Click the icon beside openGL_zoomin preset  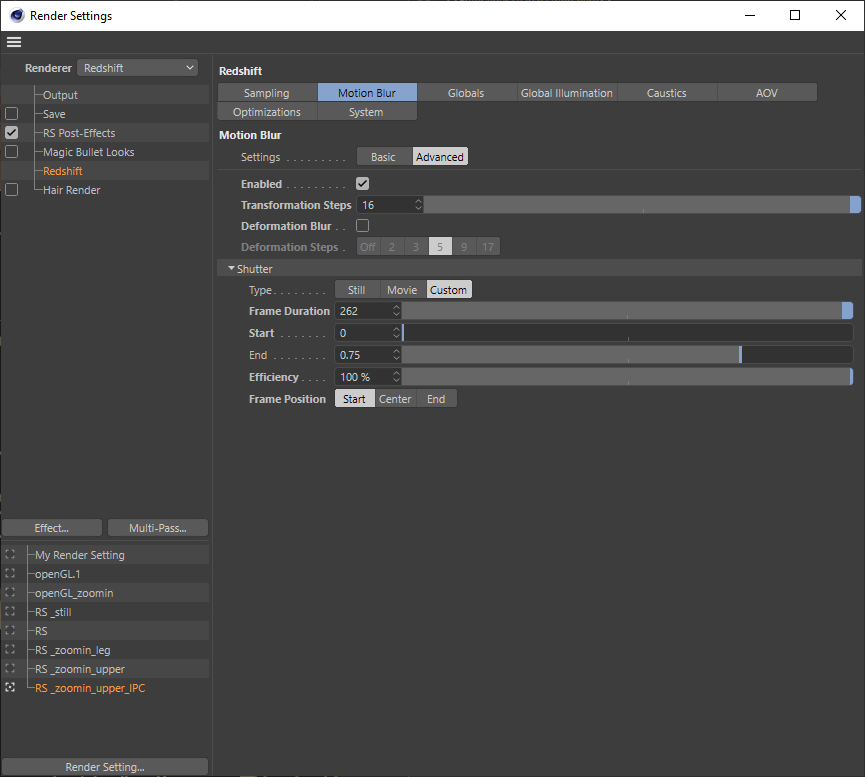coord(11,593)
